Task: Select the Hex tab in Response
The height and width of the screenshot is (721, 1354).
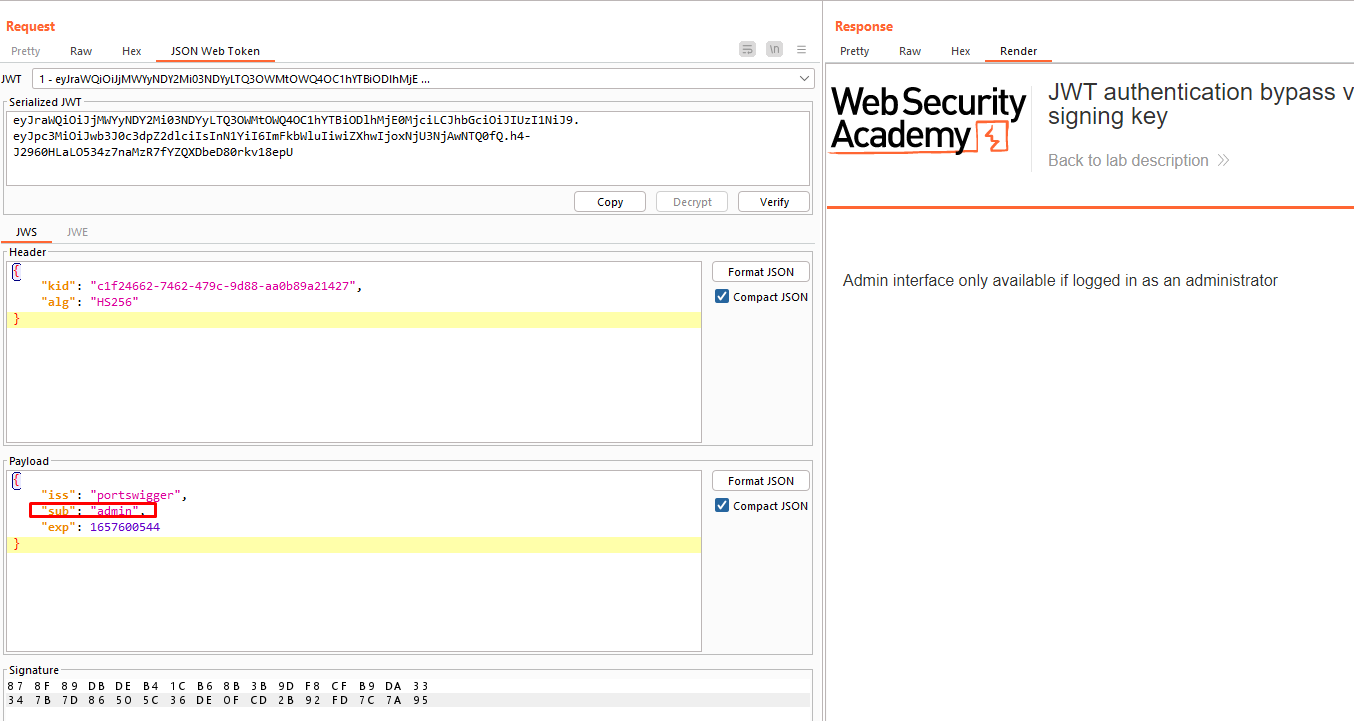Action: point(960,51)
